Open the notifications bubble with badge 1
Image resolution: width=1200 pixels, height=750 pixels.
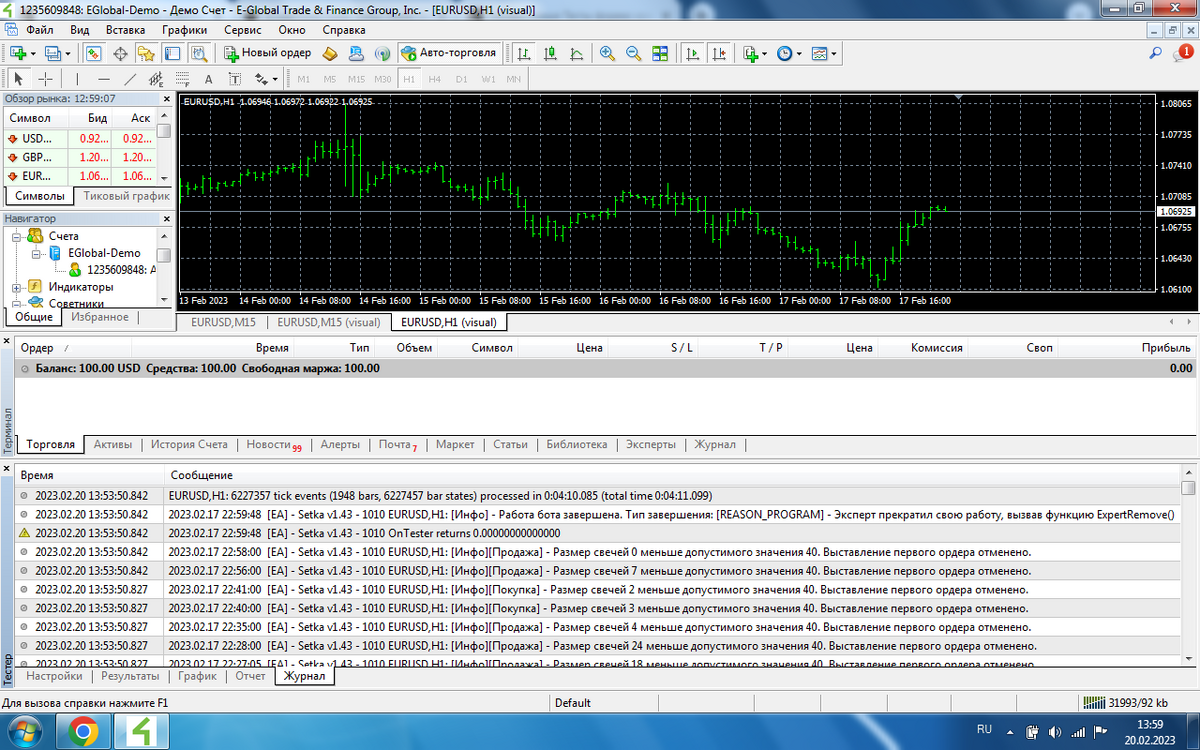[1184, 52]
